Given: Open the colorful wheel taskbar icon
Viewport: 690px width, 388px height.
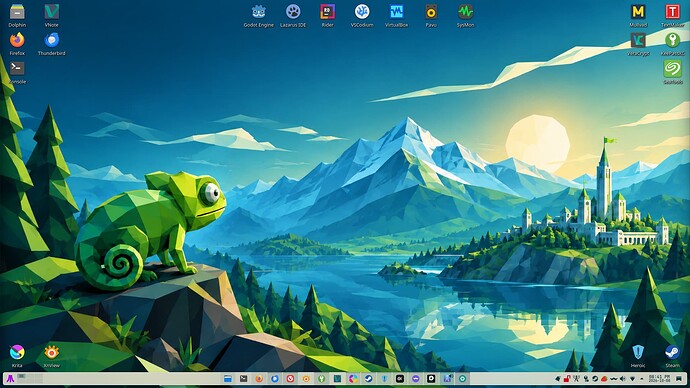Looking at the screenshot, I should [x=353, y=379].
